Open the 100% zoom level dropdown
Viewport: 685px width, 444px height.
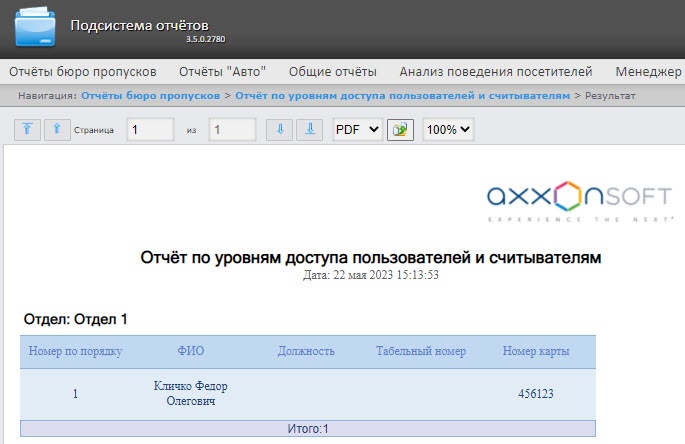(448, 129)
